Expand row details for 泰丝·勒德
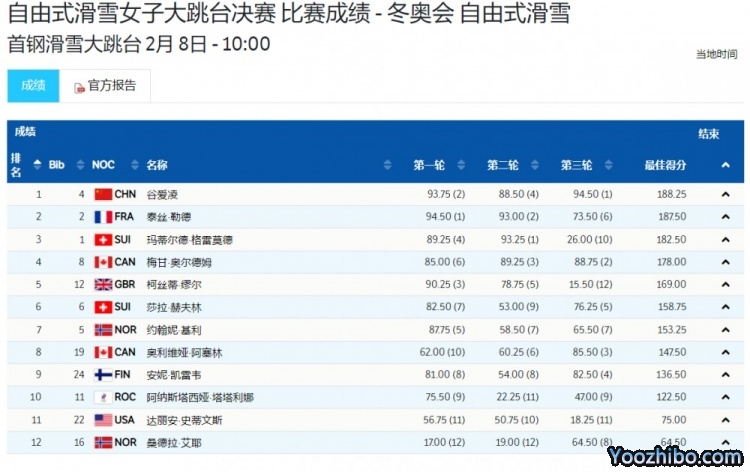Viewport: 750px width, 472px height. 724,217
